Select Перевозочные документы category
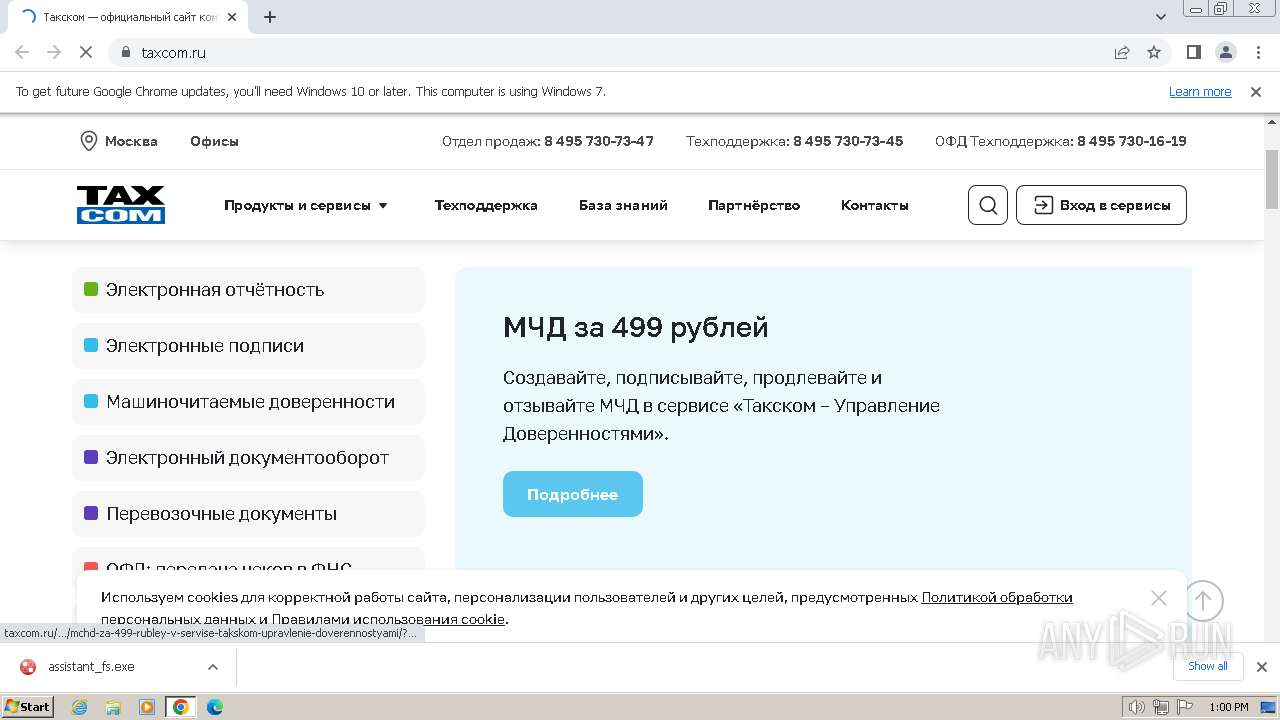Screen dimensions: 1280x720 [248, 514]
